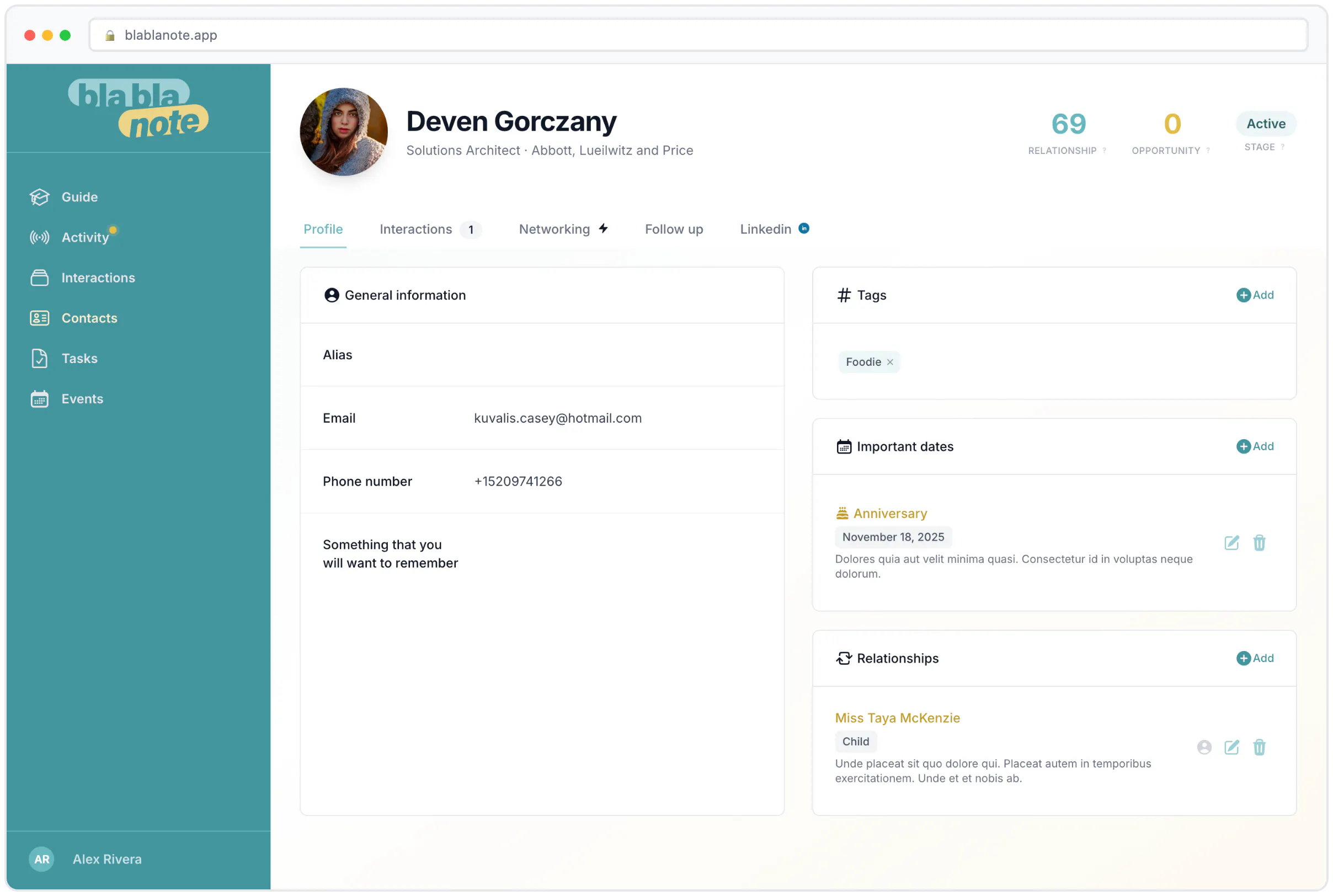Go to Tasks in the sidebar

click(x=79, y=358)
